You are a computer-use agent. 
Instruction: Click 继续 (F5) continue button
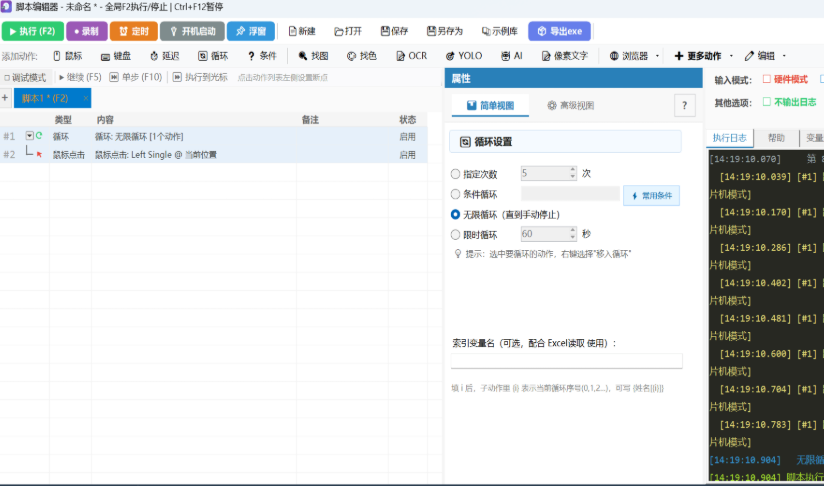[80, 77]
